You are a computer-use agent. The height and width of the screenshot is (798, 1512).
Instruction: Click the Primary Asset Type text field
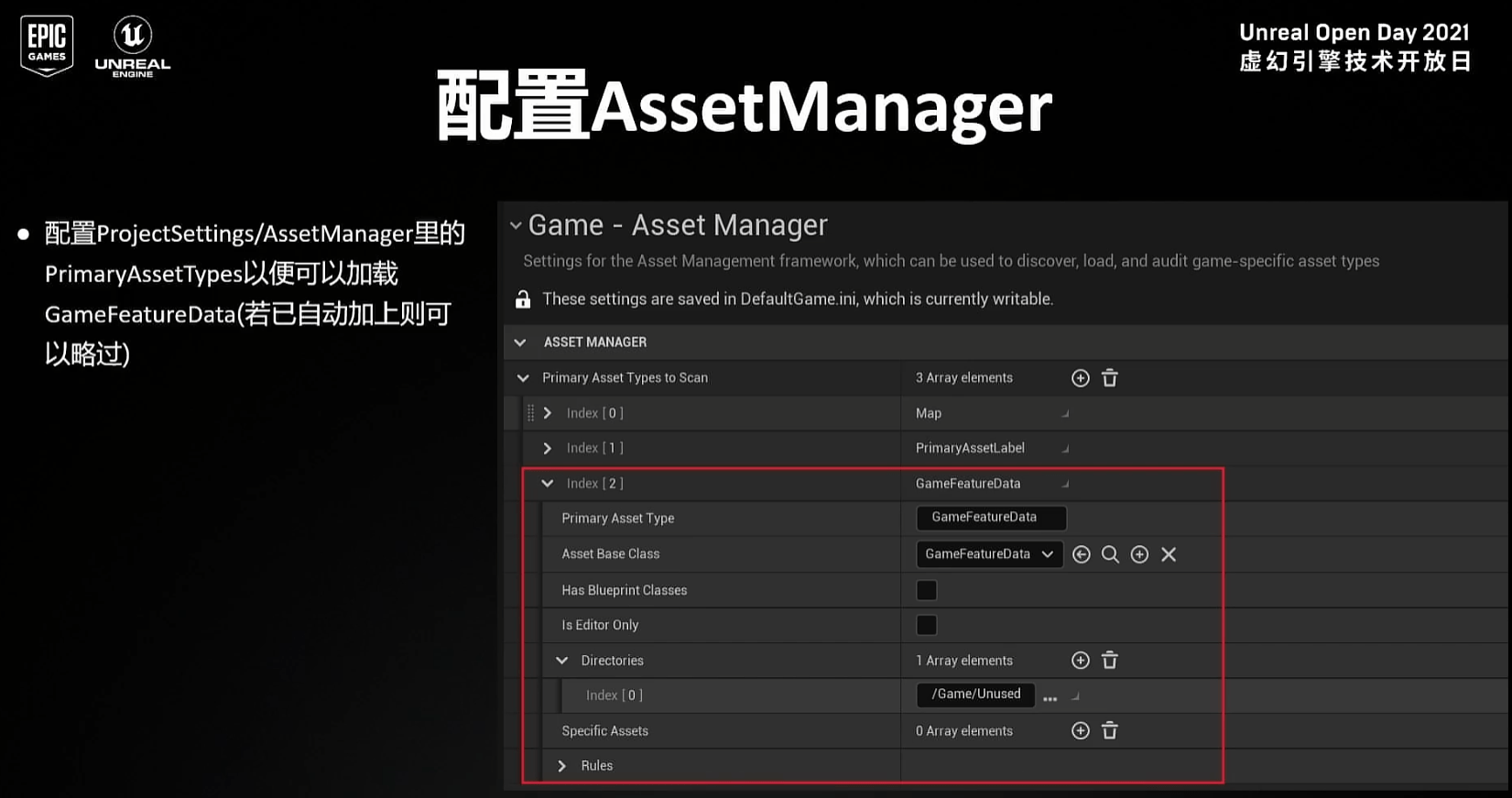(990, 518)
